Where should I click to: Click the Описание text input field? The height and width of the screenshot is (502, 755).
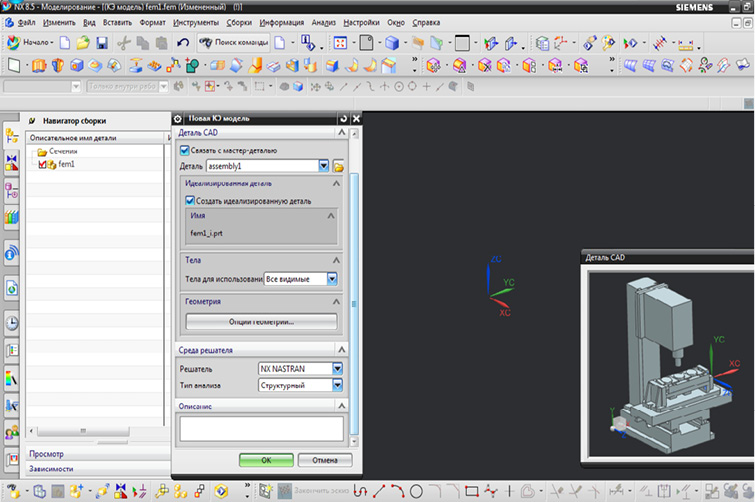(x=261, y=428)
